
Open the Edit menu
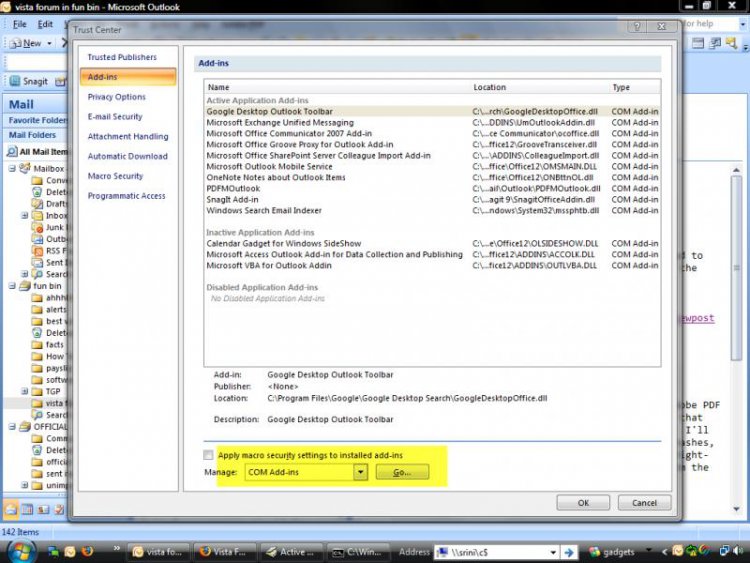45,24
